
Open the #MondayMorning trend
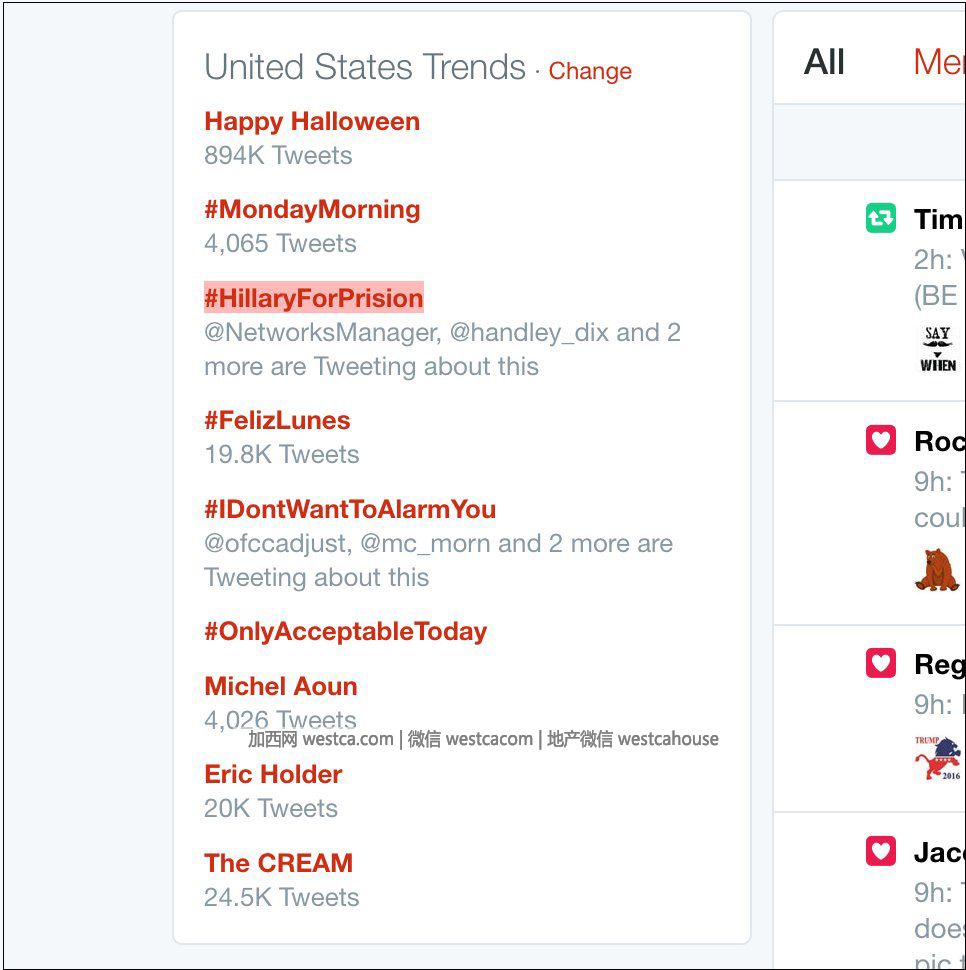312,210
